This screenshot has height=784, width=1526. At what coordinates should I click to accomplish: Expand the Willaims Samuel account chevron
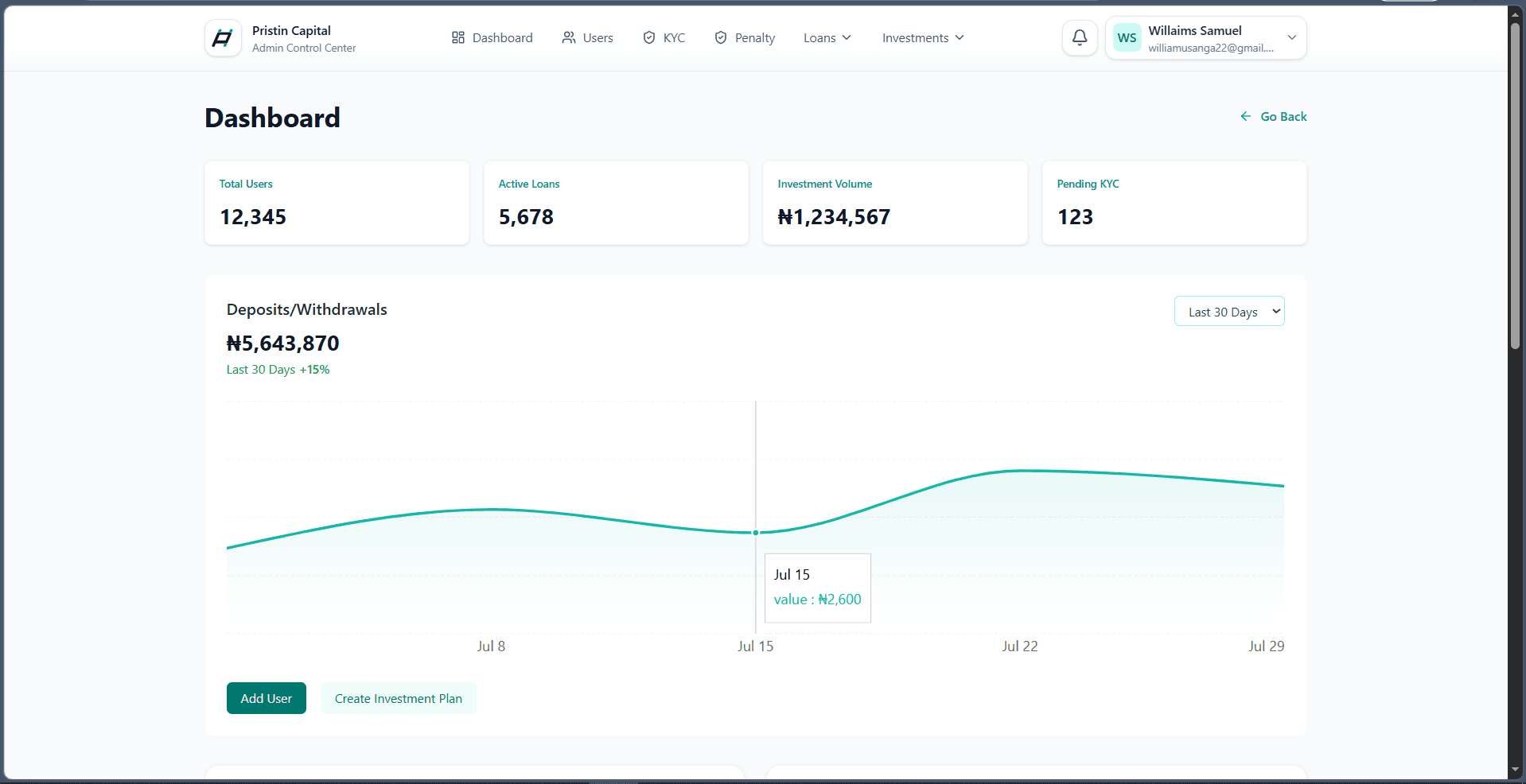click(1292, 37)
